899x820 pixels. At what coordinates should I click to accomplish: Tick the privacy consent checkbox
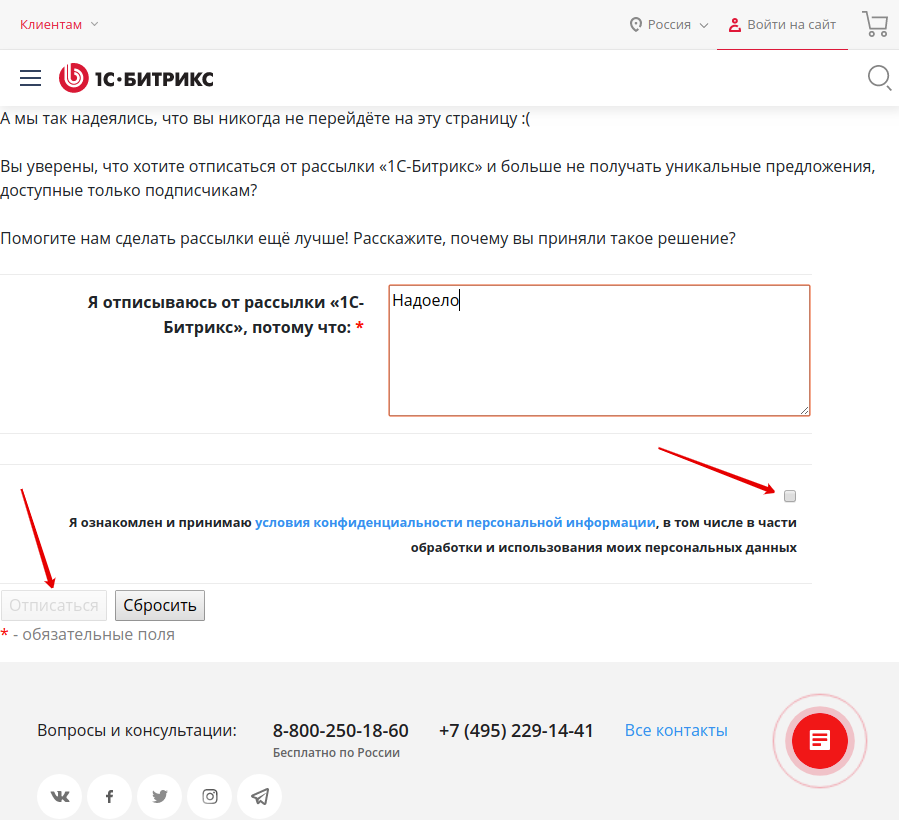click(x=790, y=496)
